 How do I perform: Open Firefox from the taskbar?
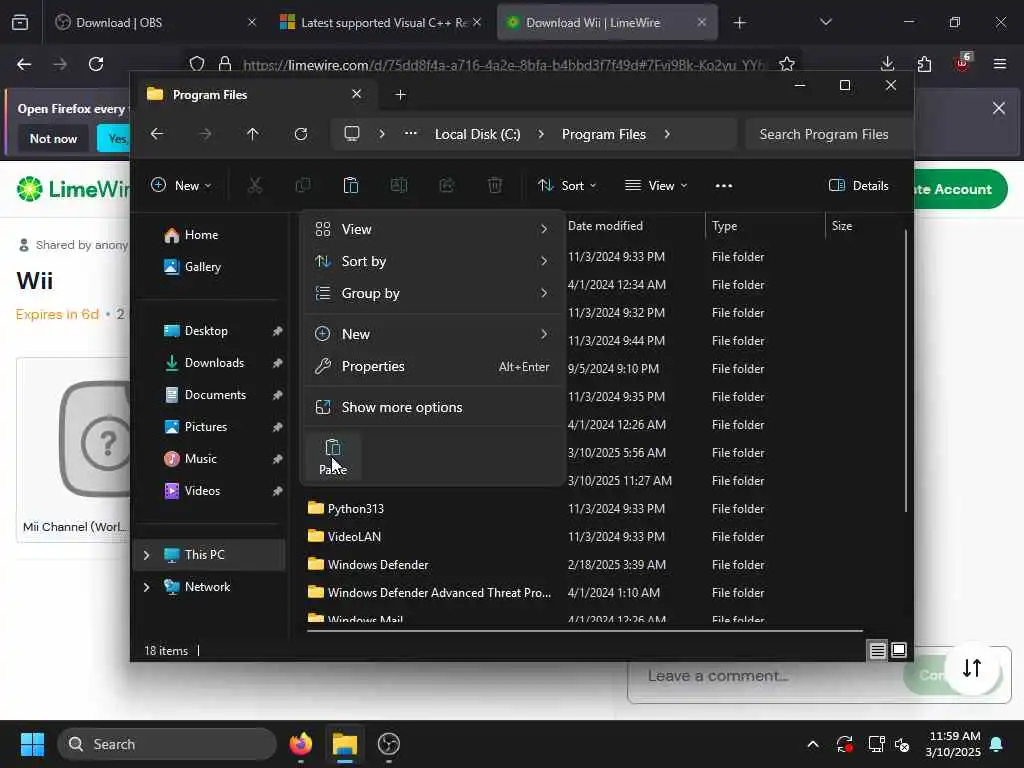coord(300,744)
